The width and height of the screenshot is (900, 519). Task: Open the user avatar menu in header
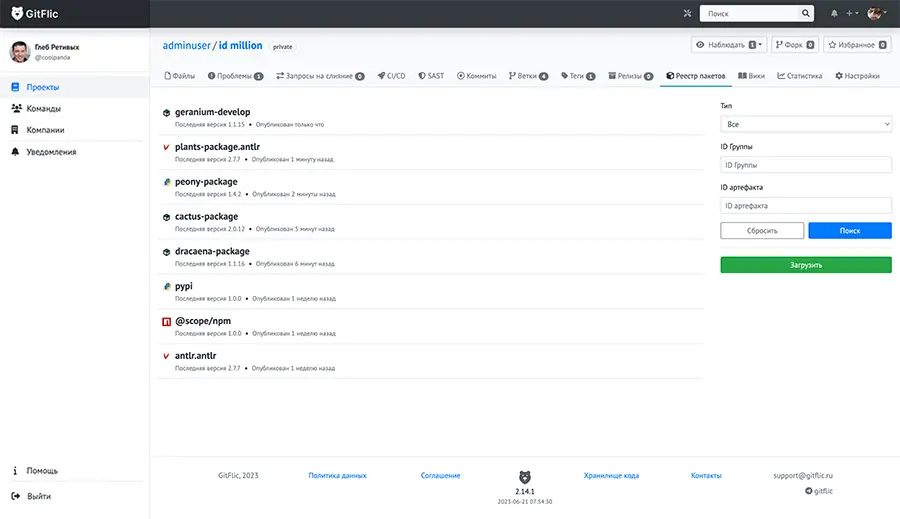pyautogui.click(x=877, y=13)
